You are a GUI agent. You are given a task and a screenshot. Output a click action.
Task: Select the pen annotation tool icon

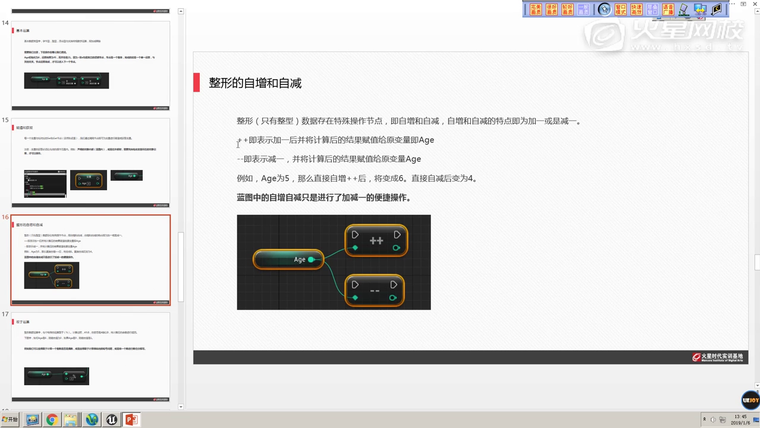pos(683,9)
